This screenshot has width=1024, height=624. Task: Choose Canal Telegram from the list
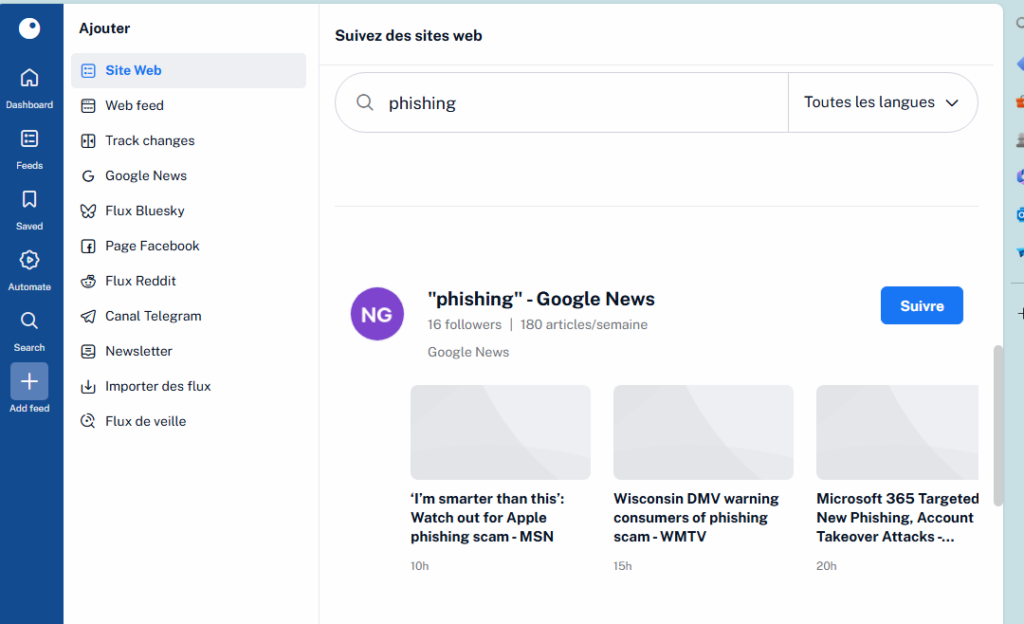pyautogui.click(x=153, y=316)
